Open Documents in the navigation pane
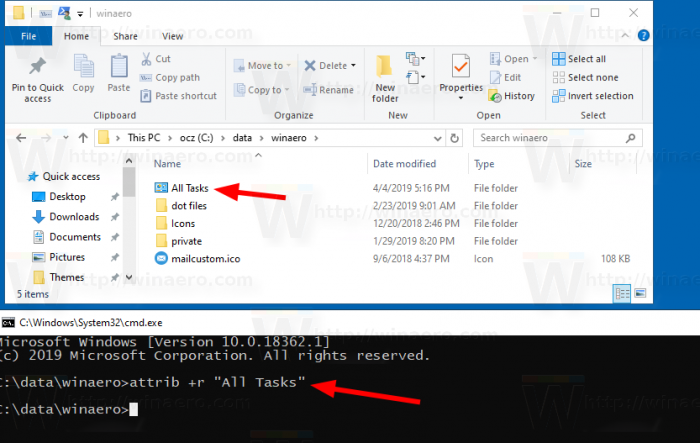Viewport: 700px width, 443px height. 67,237
